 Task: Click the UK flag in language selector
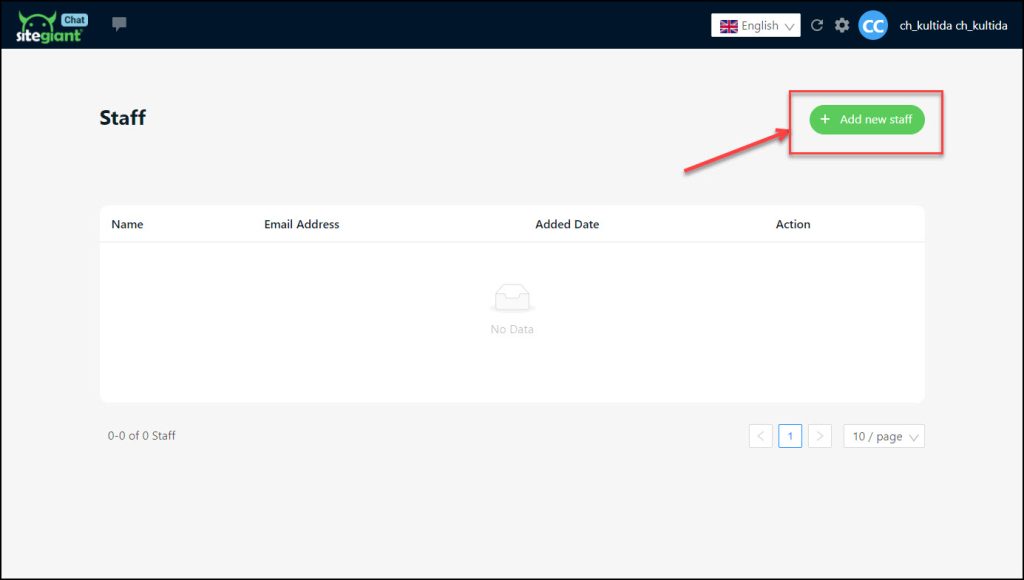[728, 26]
